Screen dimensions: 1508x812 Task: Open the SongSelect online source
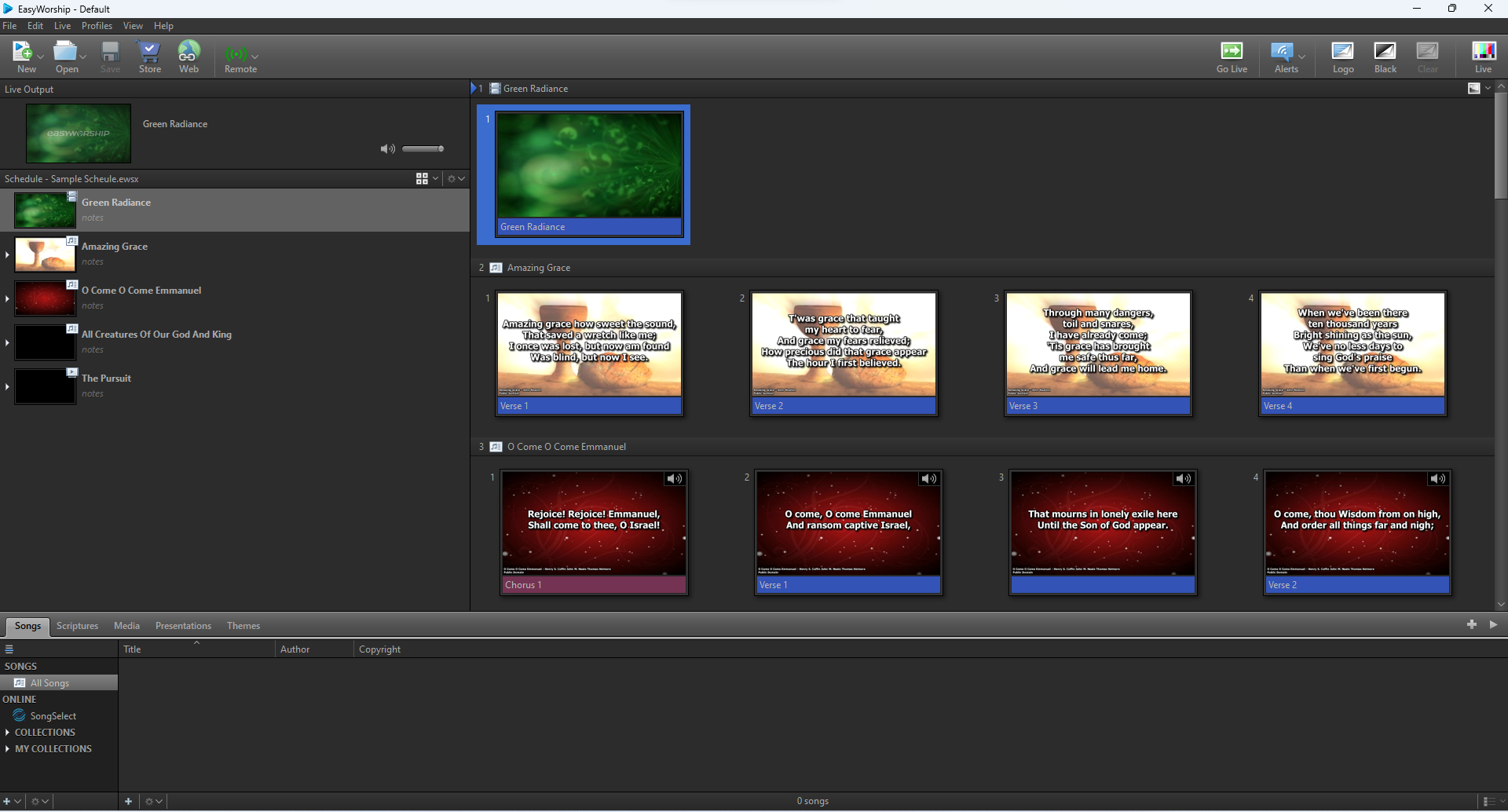tap(53, 716)
